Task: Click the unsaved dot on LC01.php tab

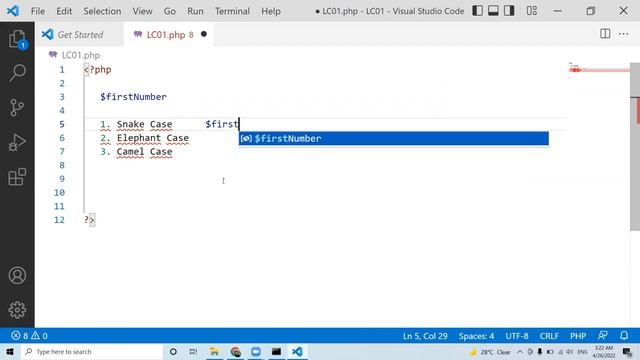Action: [x=204, y=34]
